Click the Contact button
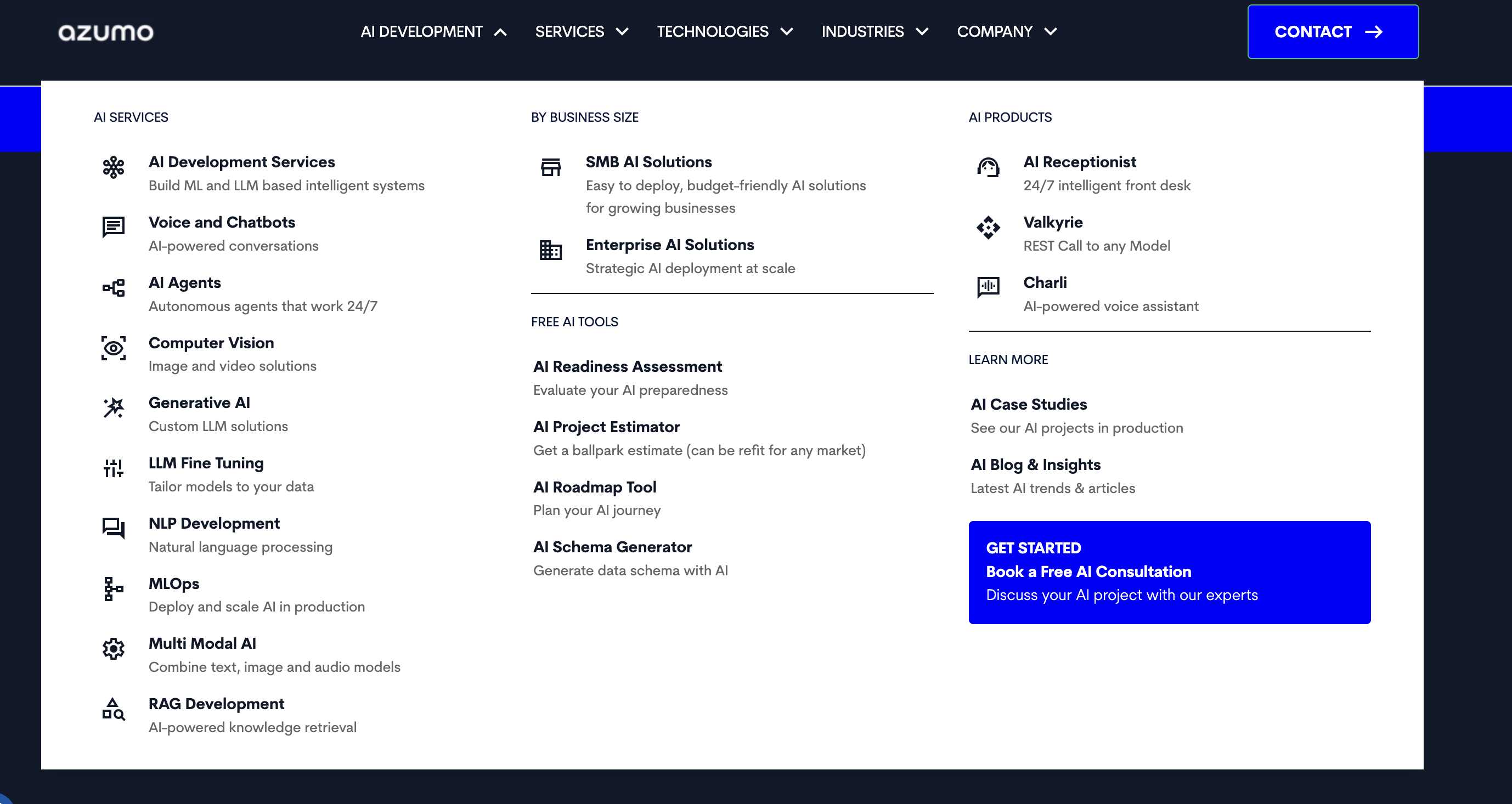The width and height of the screenshot is (1512, 804). point(1333,32)
